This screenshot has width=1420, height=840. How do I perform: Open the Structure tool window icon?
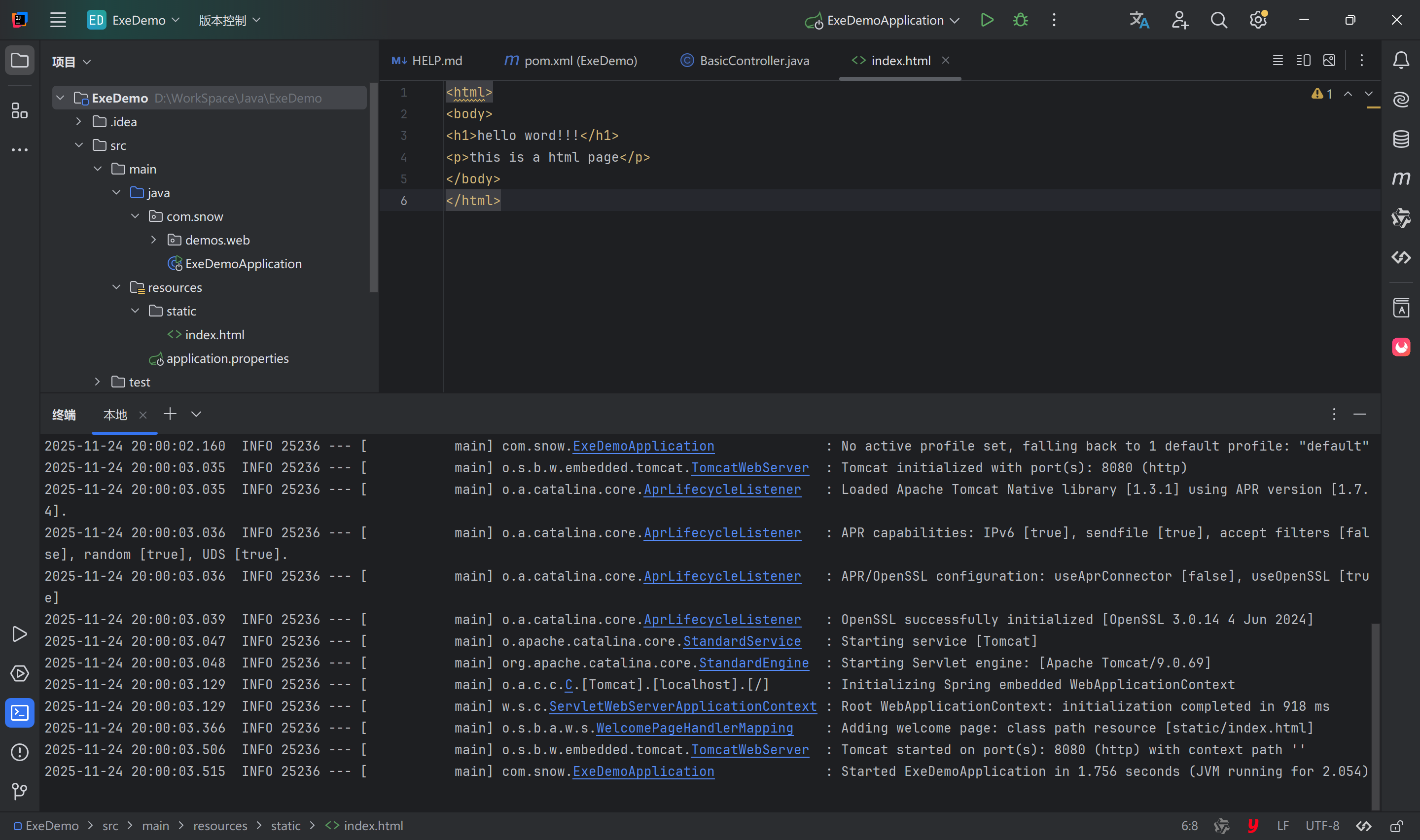pyautogui.click(x=19, y=111)
